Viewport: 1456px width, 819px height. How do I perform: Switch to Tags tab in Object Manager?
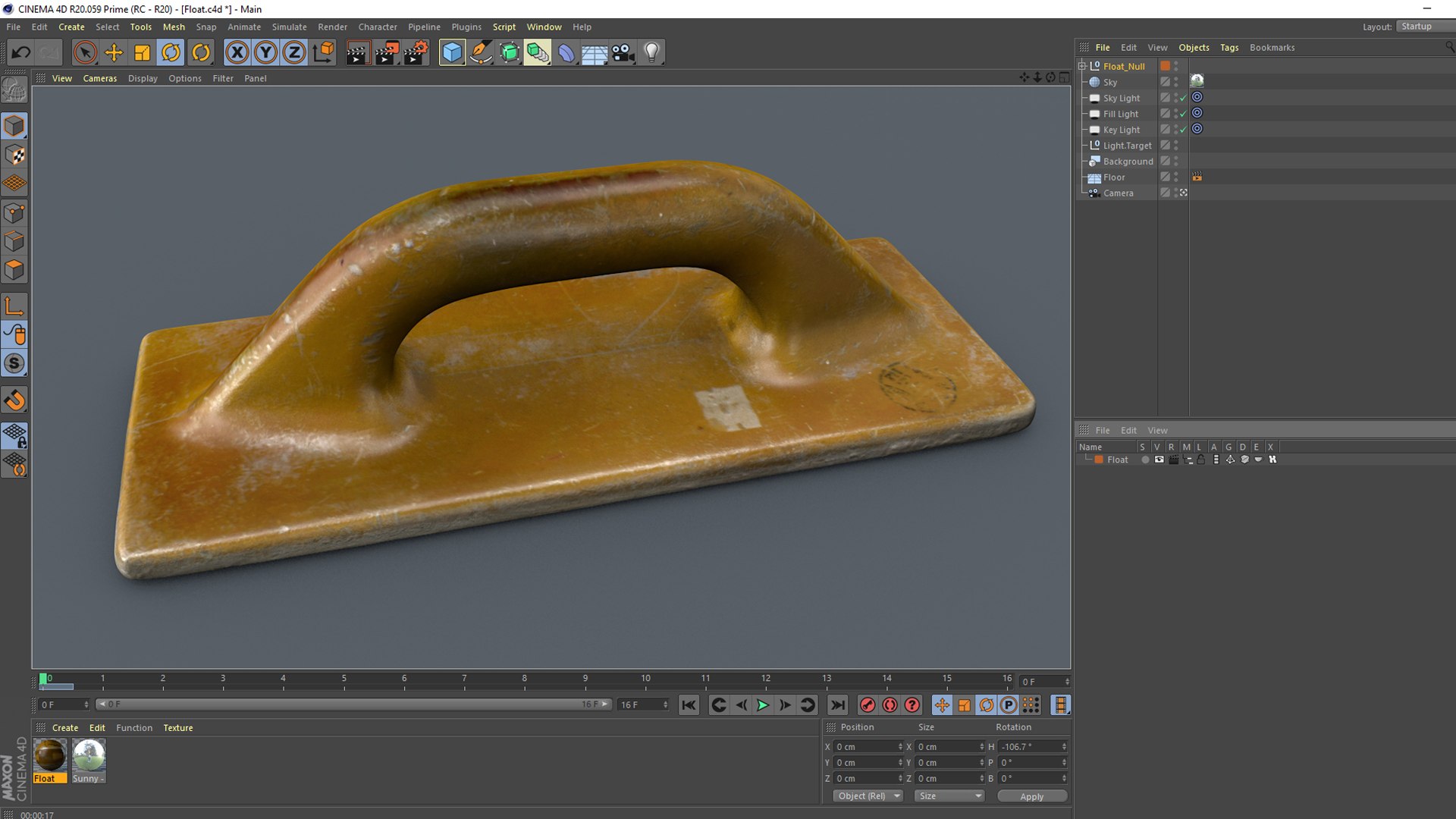click(1229, 47)
